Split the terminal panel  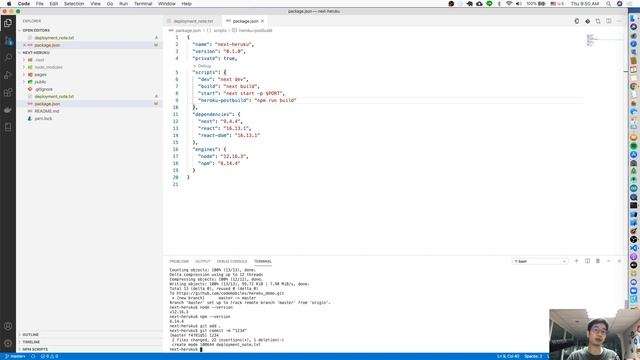click(x=587, y=261)
